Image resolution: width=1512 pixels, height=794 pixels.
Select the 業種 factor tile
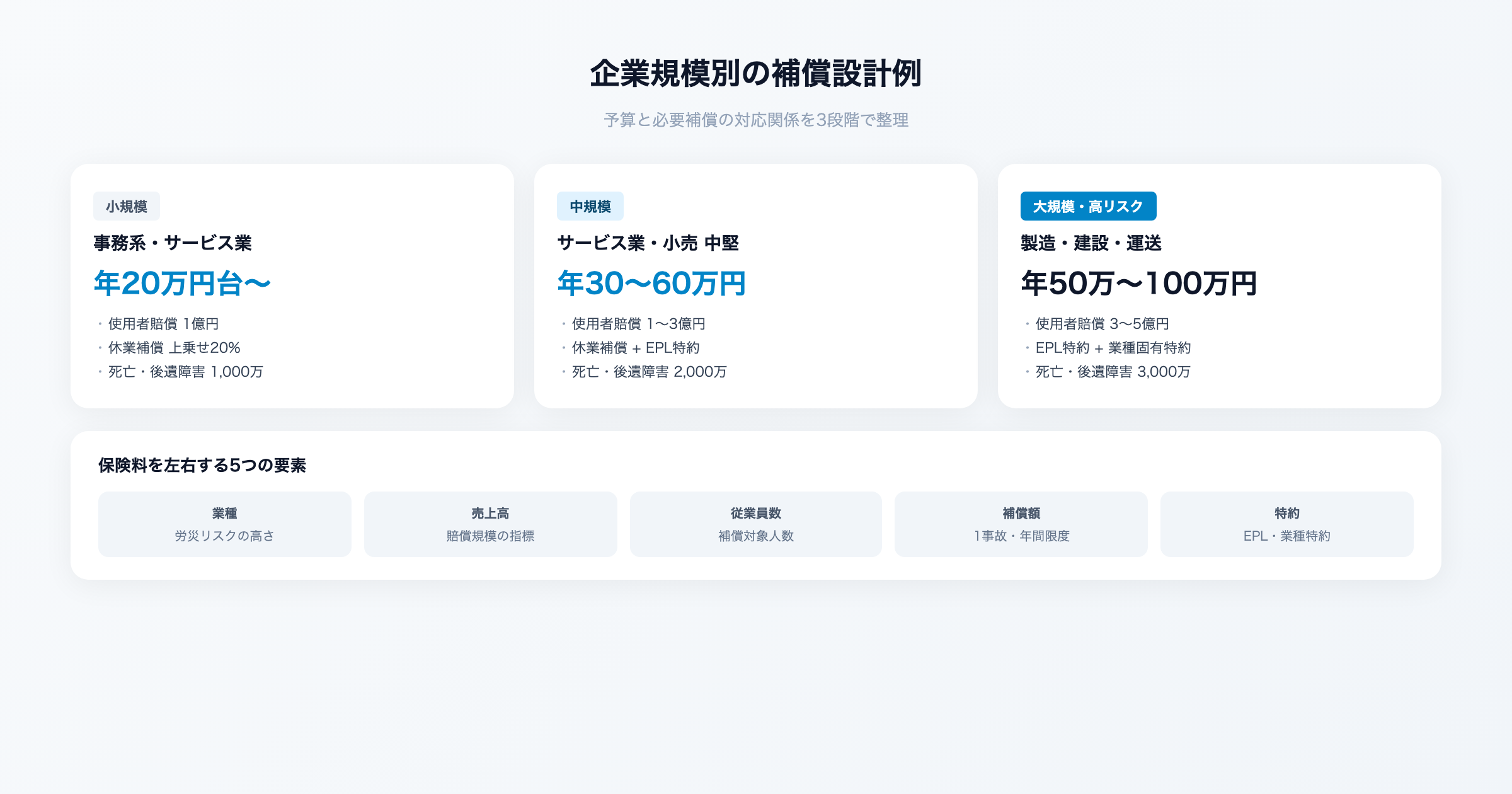click(225, 524)
